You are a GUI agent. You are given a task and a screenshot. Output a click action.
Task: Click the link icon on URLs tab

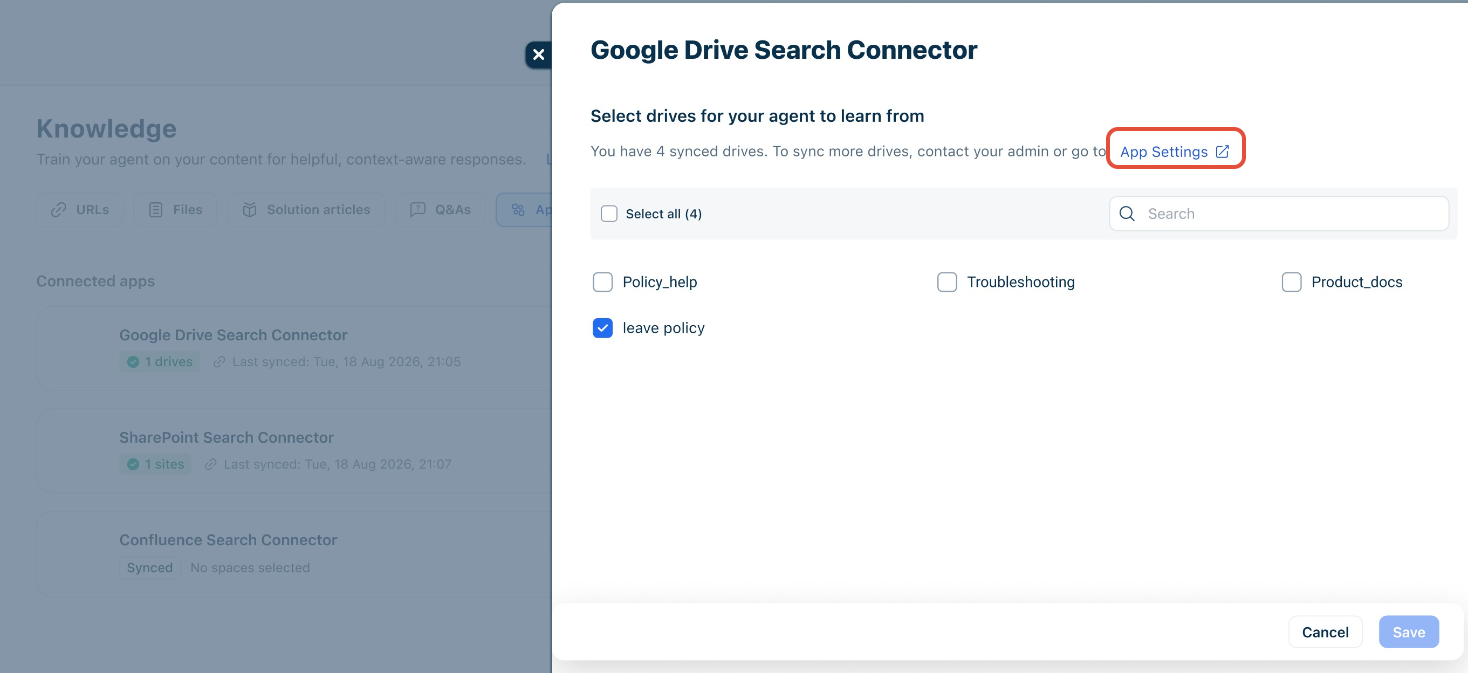point(59,210)
